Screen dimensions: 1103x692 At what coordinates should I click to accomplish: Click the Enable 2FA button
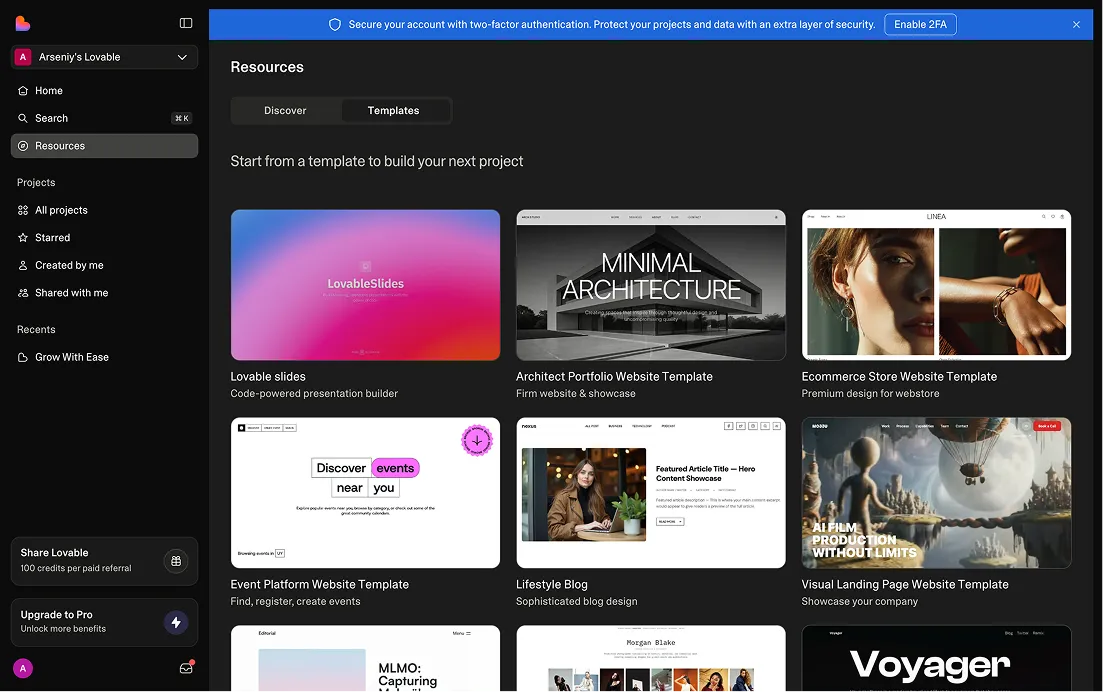(x=920, y=24)
